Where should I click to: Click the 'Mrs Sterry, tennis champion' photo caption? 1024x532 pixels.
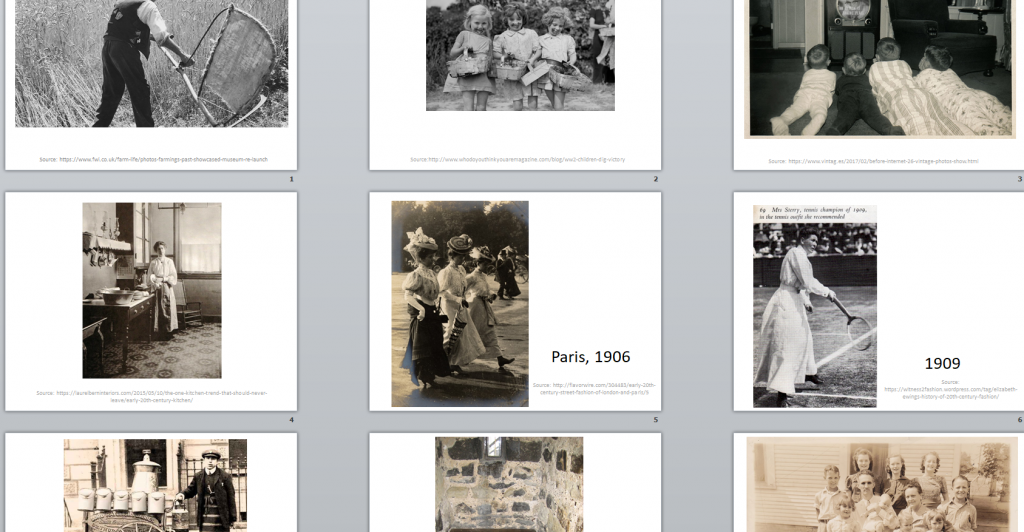pos(812,213)
